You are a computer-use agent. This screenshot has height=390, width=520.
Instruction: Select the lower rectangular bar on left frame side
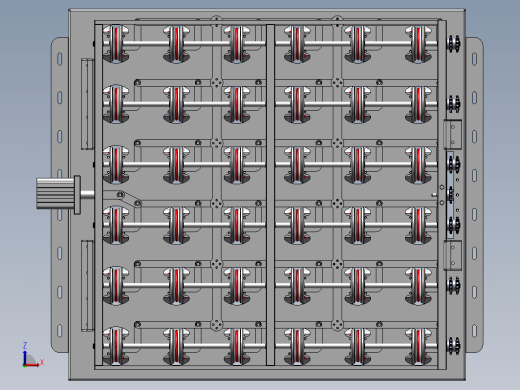click(x=88, y=286)
